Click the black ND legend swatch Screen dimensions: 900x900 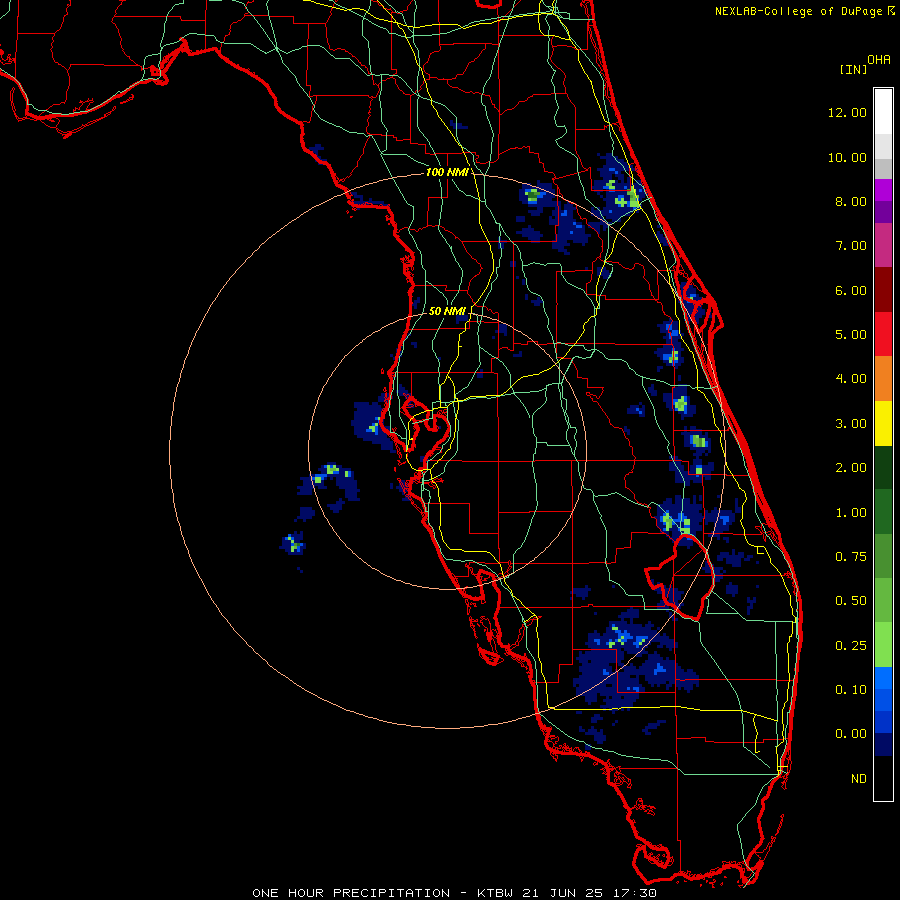pyautogui.click(x=883, y=778)
